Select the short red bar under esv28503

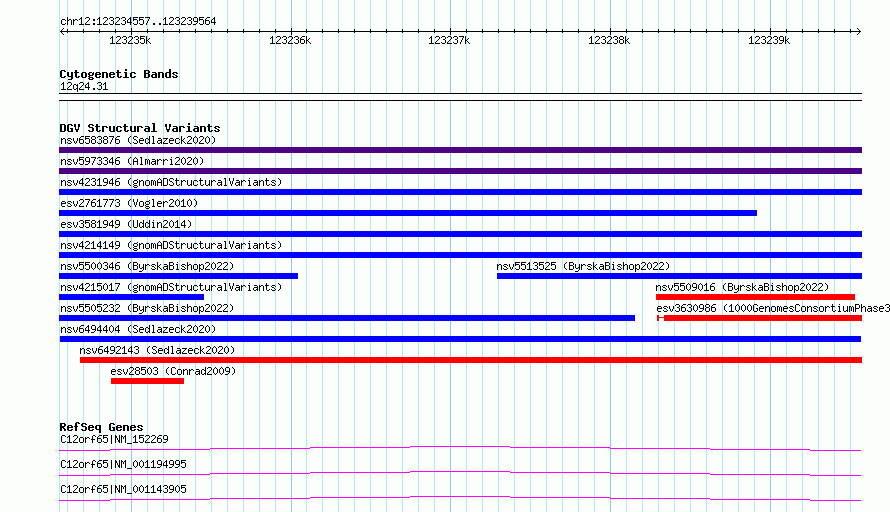click(x=147, y=381)
